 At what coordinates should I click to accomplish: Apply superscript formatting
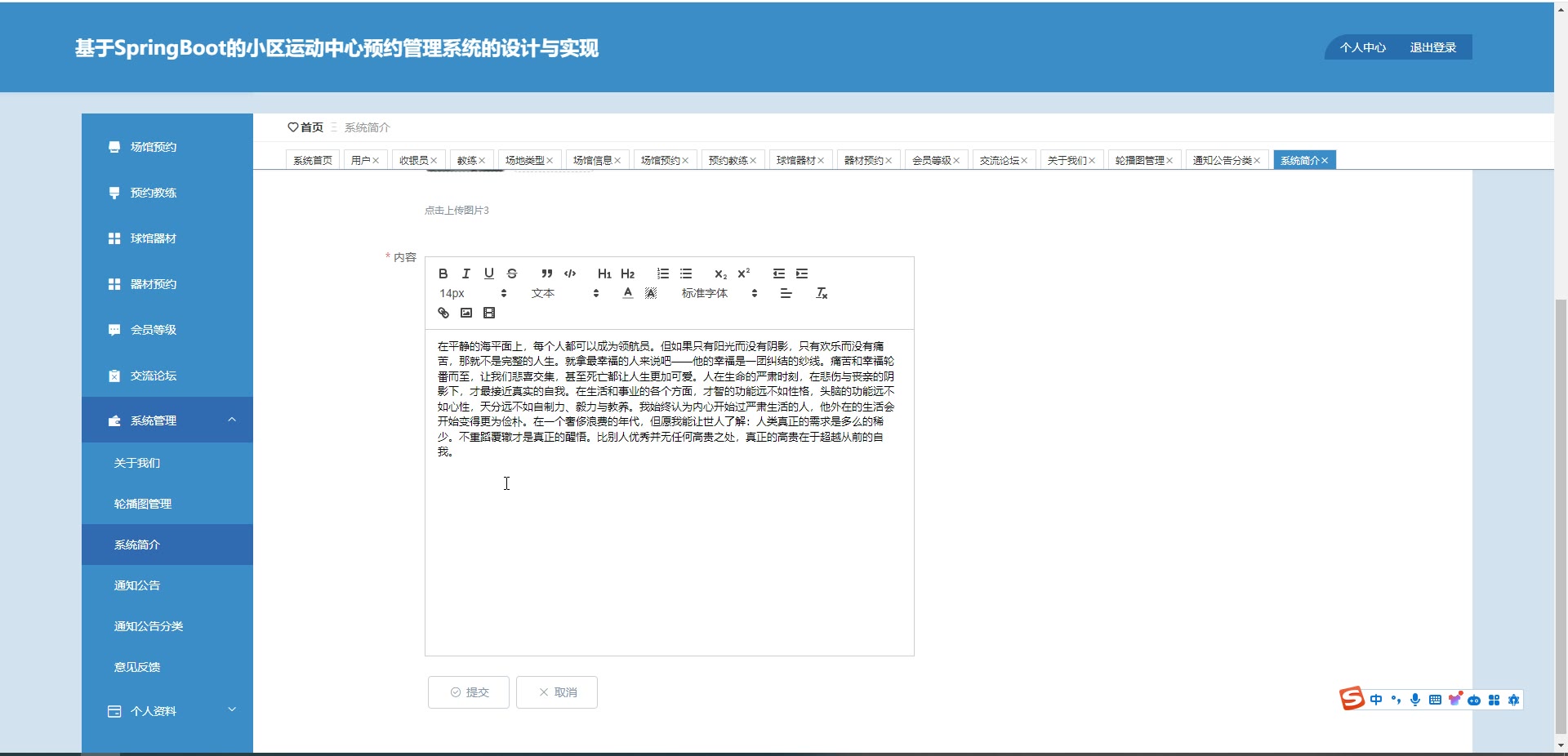point(743,273)
